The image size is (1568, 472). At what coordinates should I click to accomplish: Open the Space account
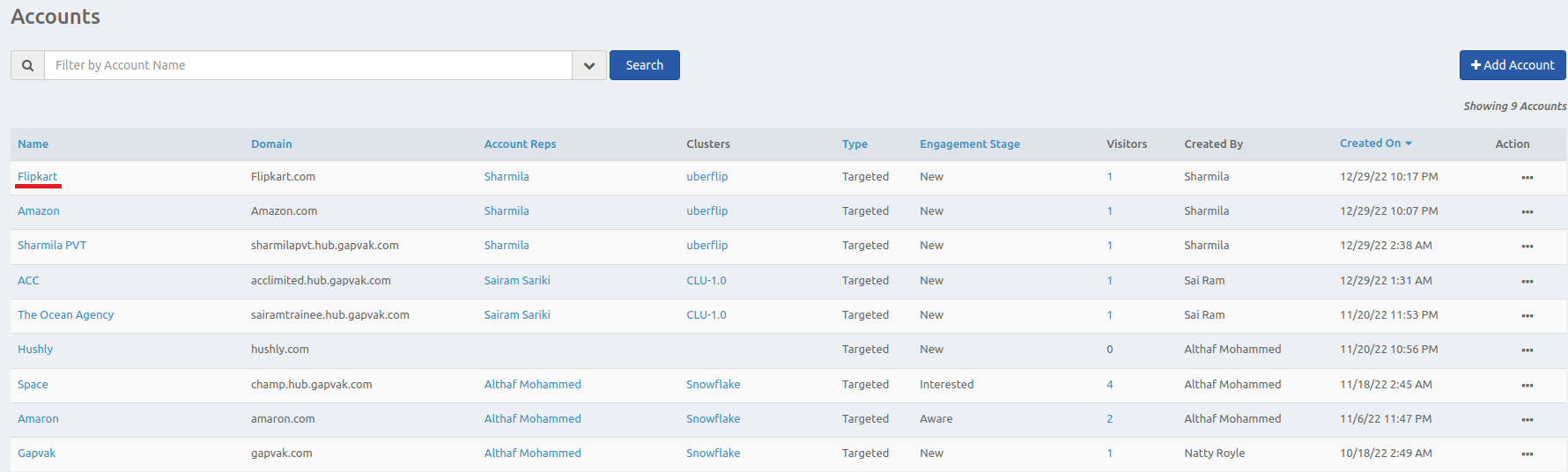point(33,385)
